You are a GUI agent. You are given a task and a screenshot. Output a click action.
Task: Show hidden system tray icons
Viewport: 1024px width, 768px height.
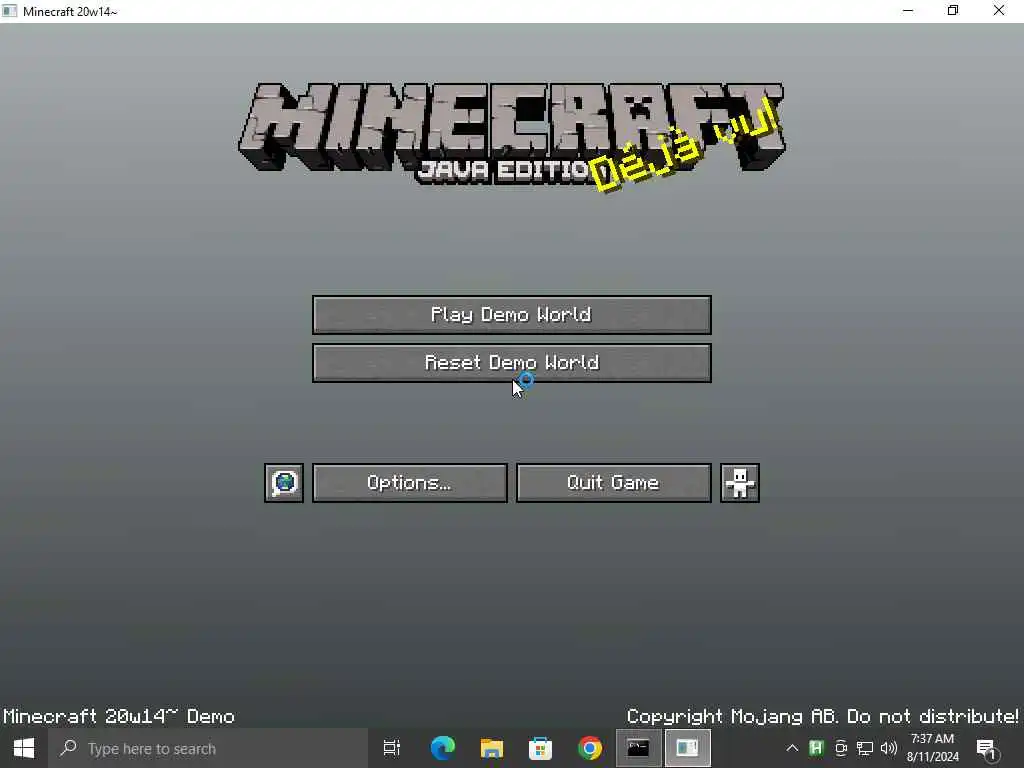click(x=792, y=748)
